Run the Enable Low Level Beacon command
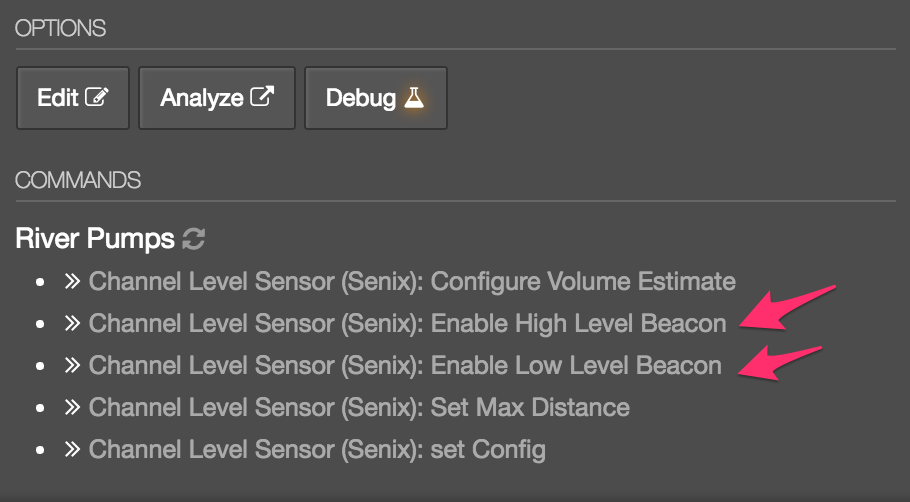 pyautogui.click(x=405, y=366)
